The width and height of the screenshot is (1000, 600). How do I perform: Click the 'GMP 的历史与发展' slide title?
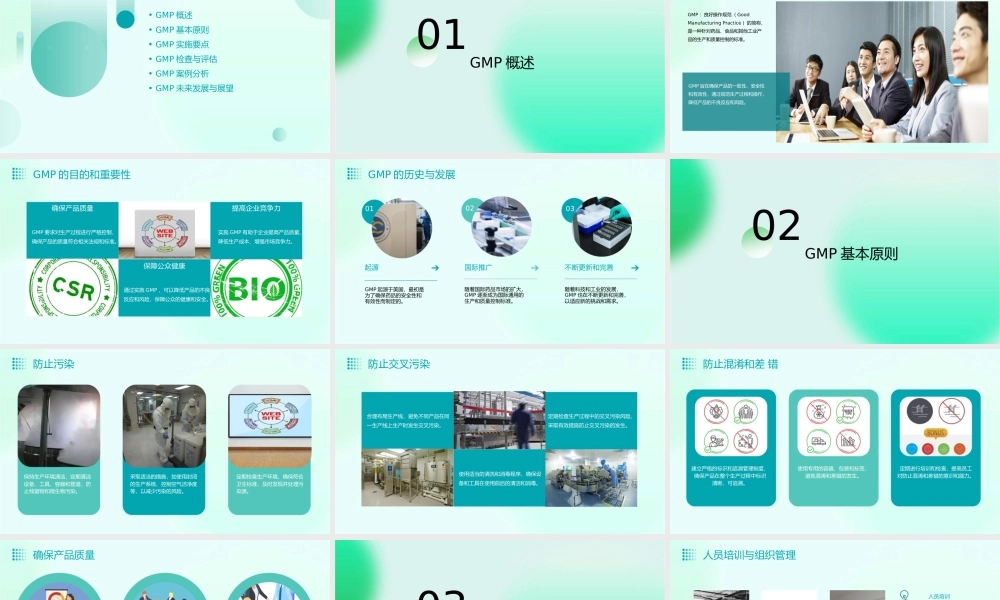[x=411, y=174]
